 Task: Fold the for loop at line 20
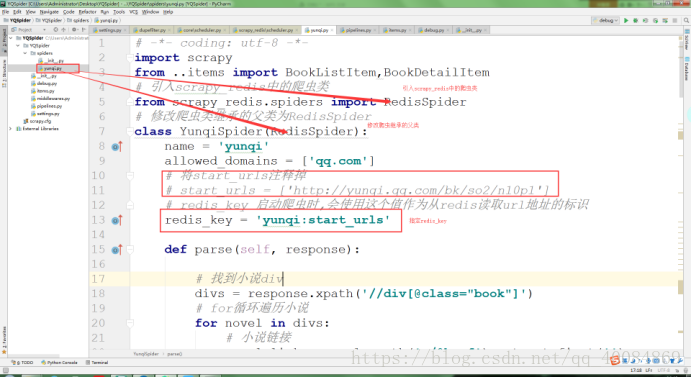(129, 323)
